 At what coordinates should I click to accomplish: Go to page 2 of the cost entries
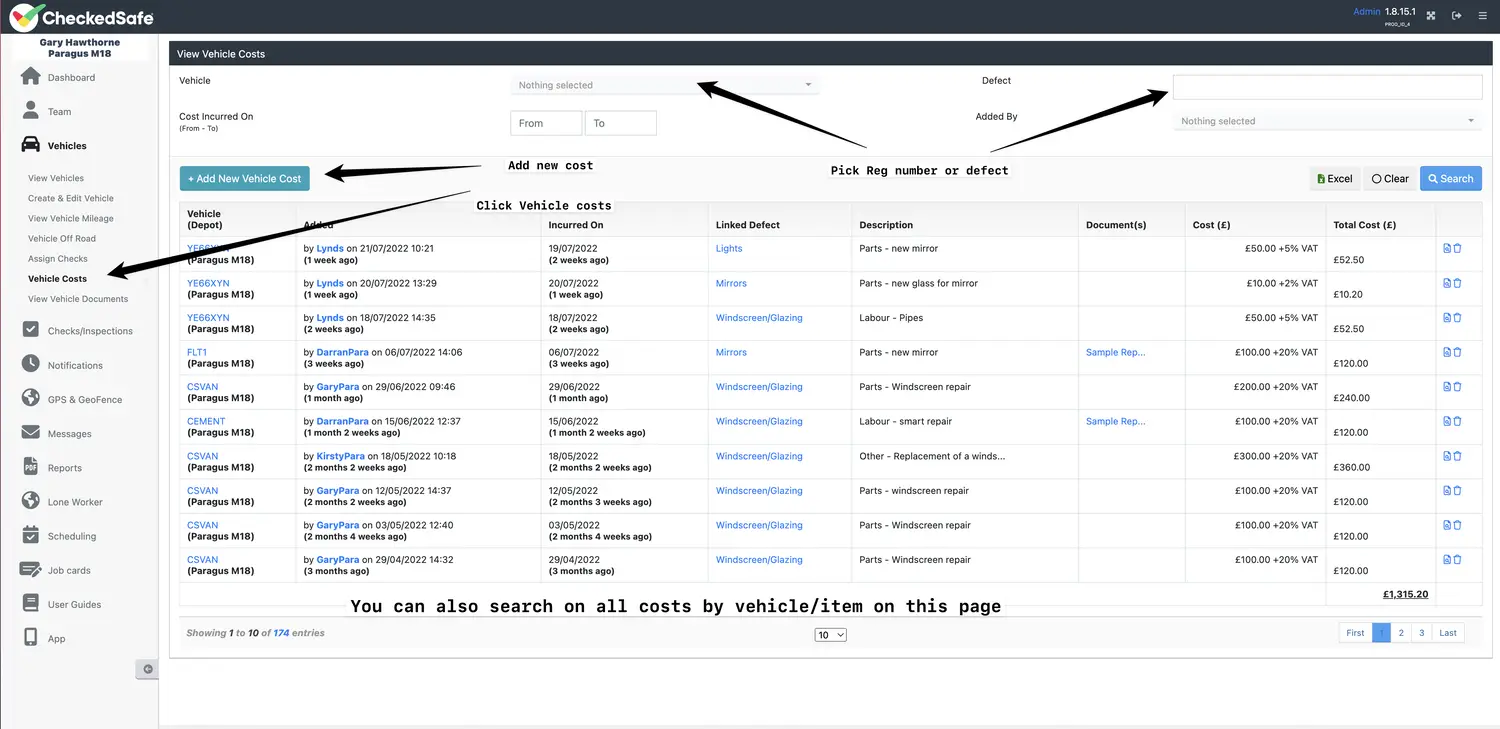[1401, 633]
